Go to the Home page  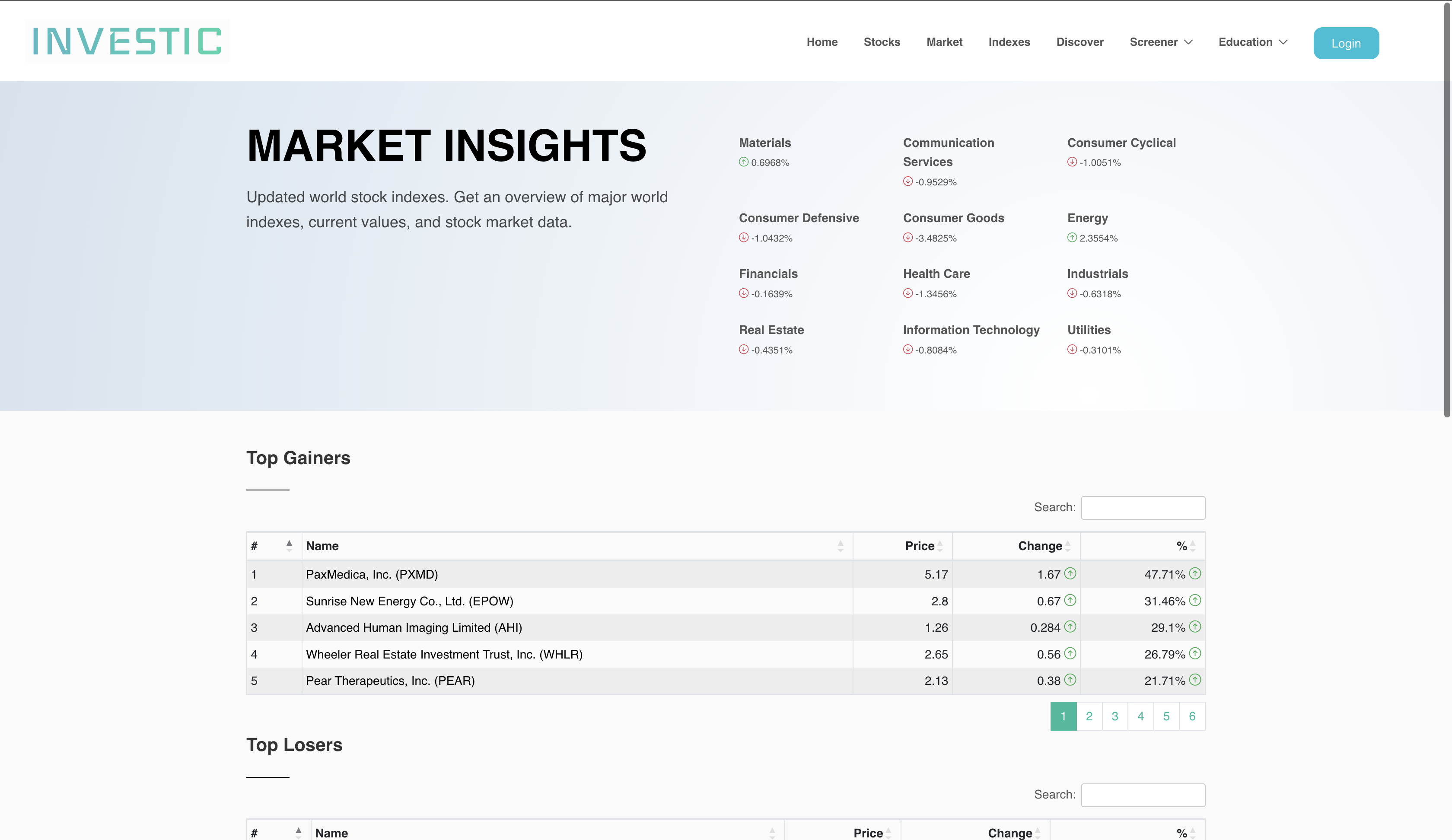tap(822, 42)
